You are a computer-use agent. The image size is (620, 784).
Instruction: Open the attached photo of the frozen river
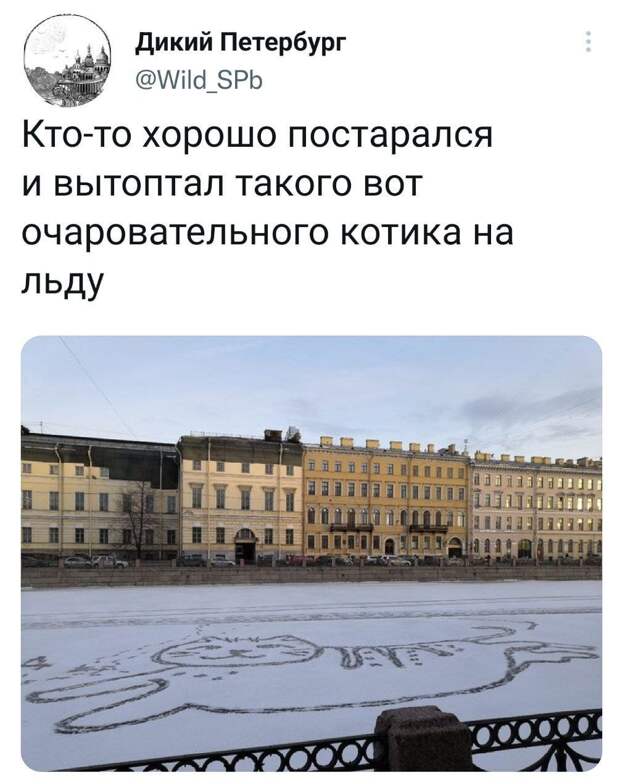click(311, 554)
